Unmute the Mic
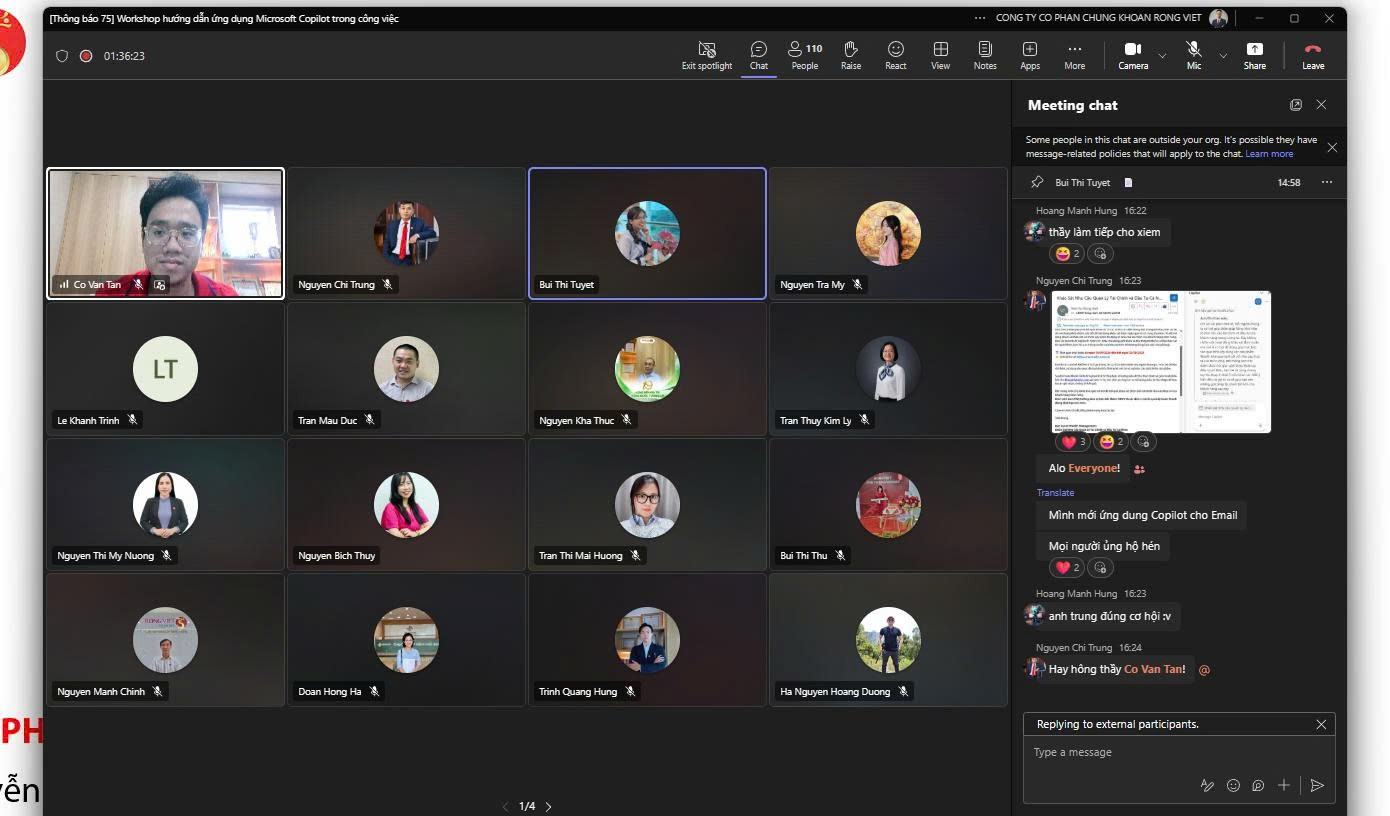1390x816 pixels. click(x=1194, y=55)
